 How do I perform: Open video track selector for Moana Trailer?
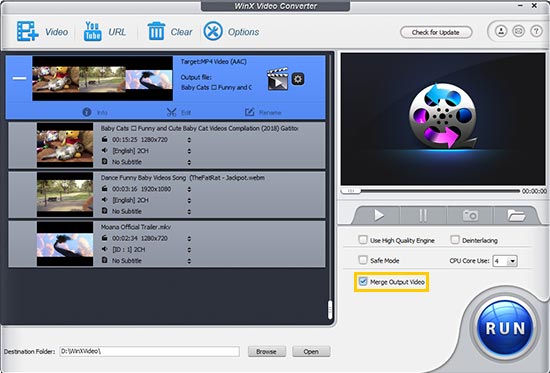189,239
